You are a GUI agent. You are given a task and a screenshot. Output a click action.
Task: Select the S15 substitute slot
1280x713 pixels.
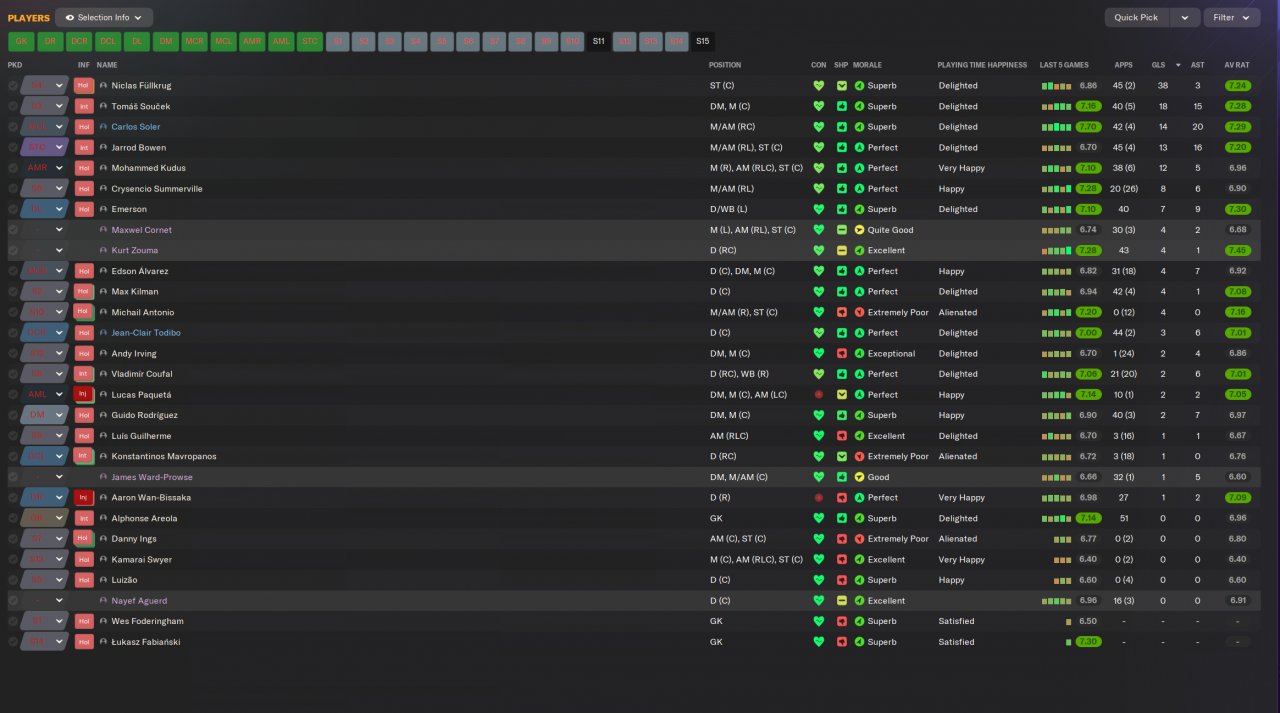(x=703, y=41)
